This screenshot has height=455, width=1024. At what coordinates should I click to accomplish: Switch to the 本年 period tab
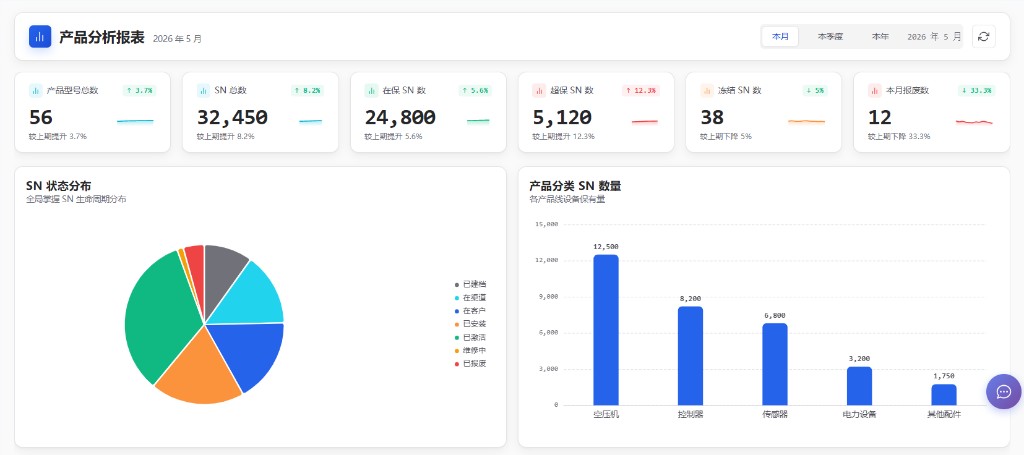click(880, 37)
